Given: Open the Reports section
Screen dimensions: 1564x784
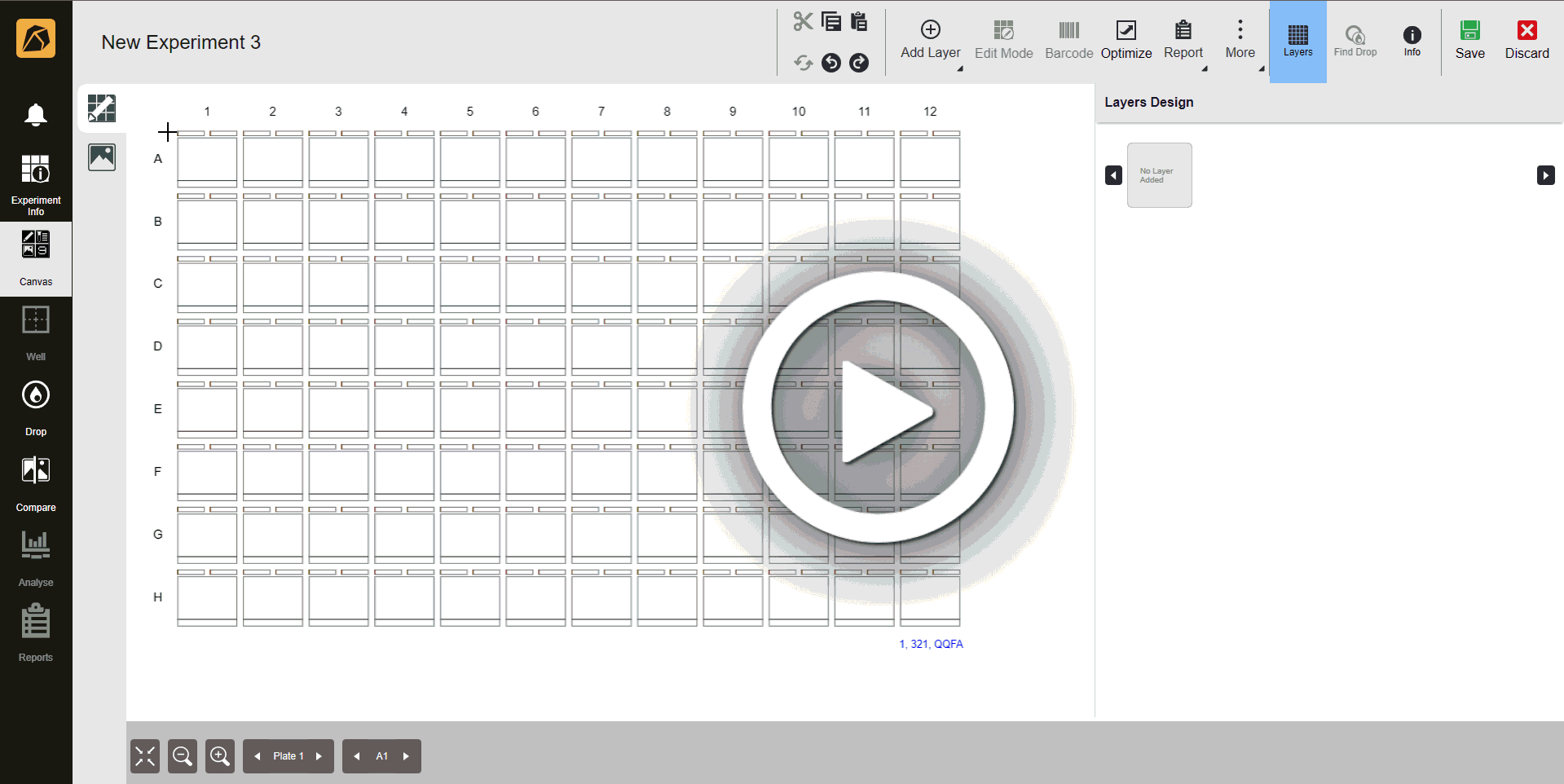Looking at the screenshot, I should tap(36, 632).
